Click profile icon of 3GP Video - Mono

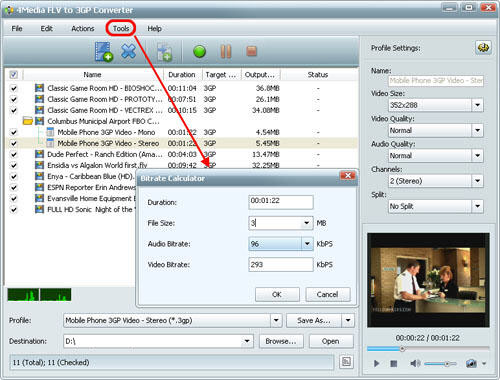pos(50,132)
